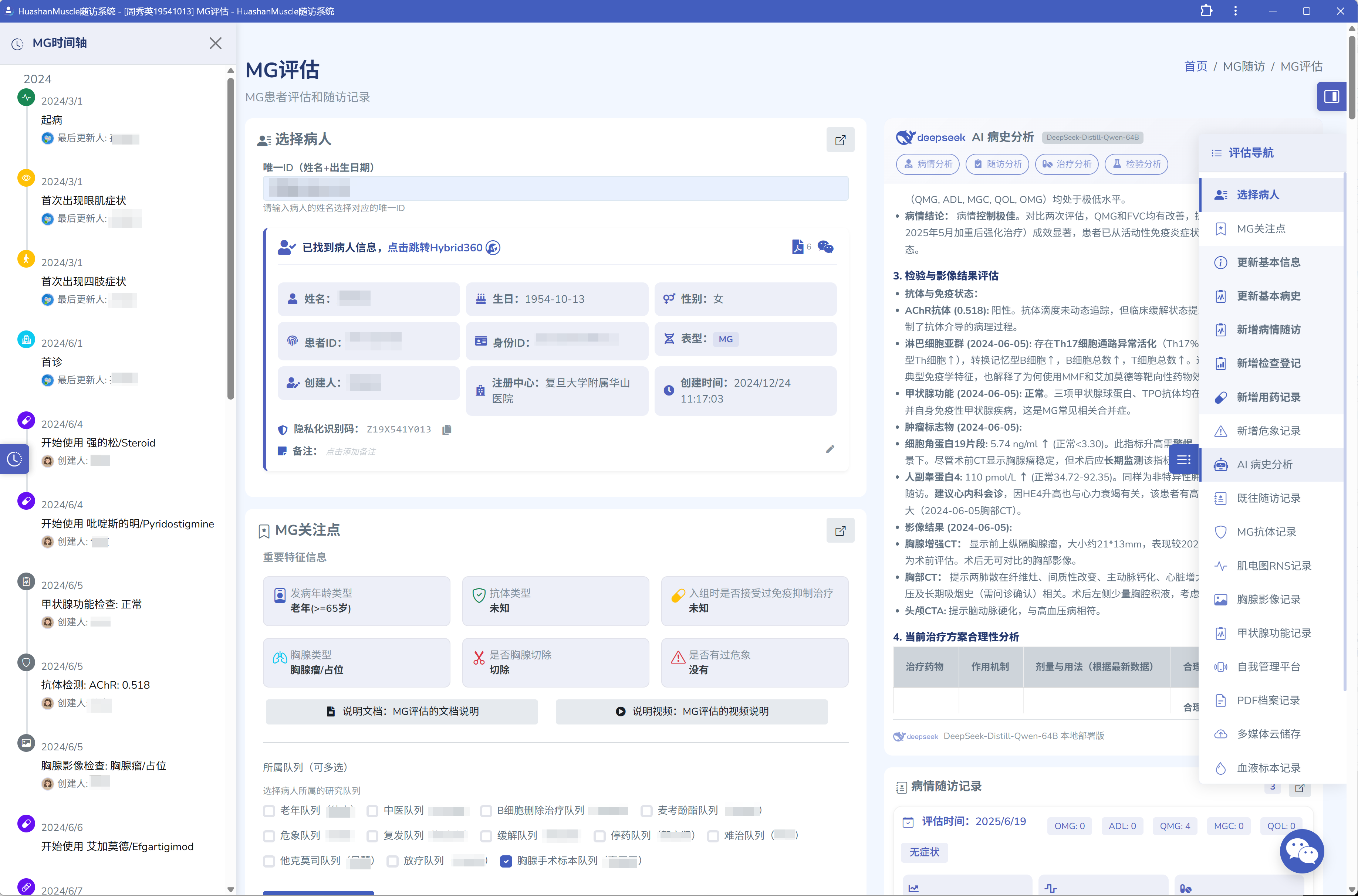Open the chat bubble assistant button
The image size is (1358, 896).
(x=1301, y=851)
